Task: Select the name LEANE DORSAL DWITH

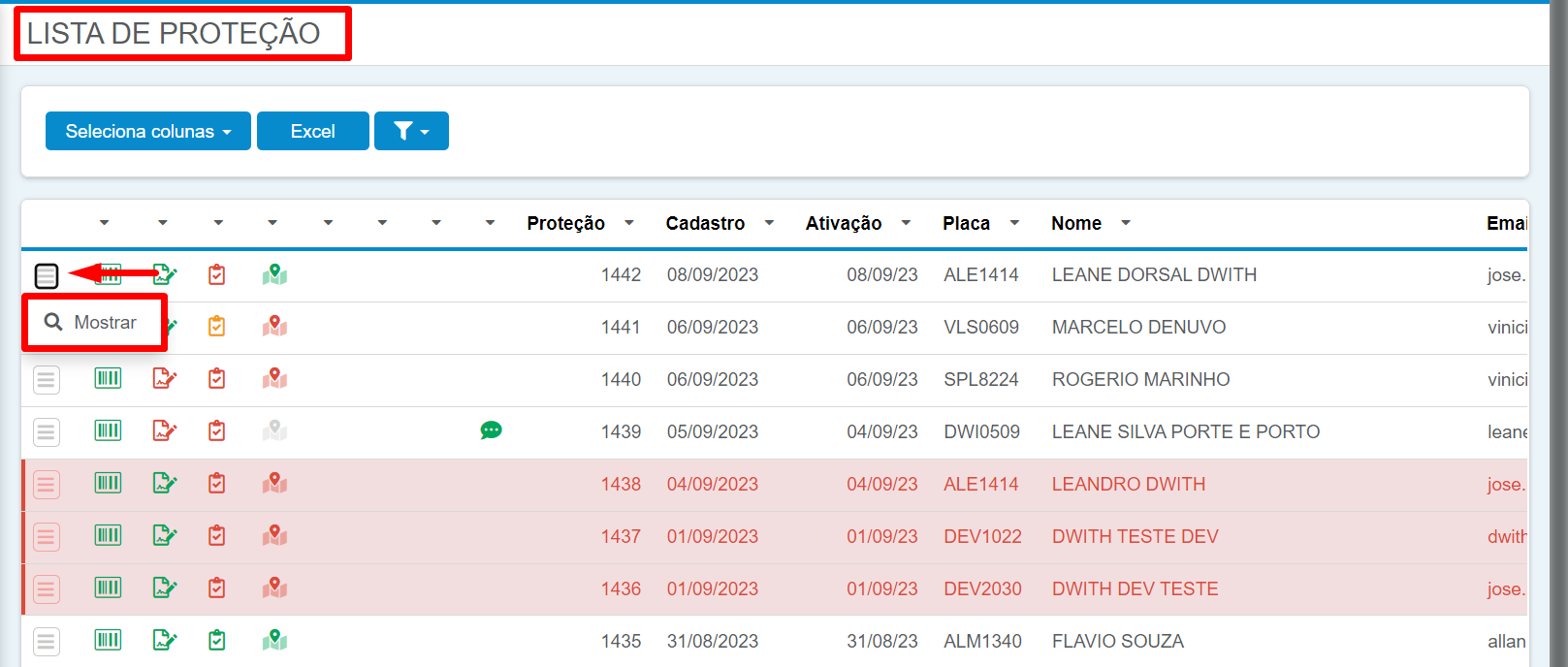Action: 1154,274
